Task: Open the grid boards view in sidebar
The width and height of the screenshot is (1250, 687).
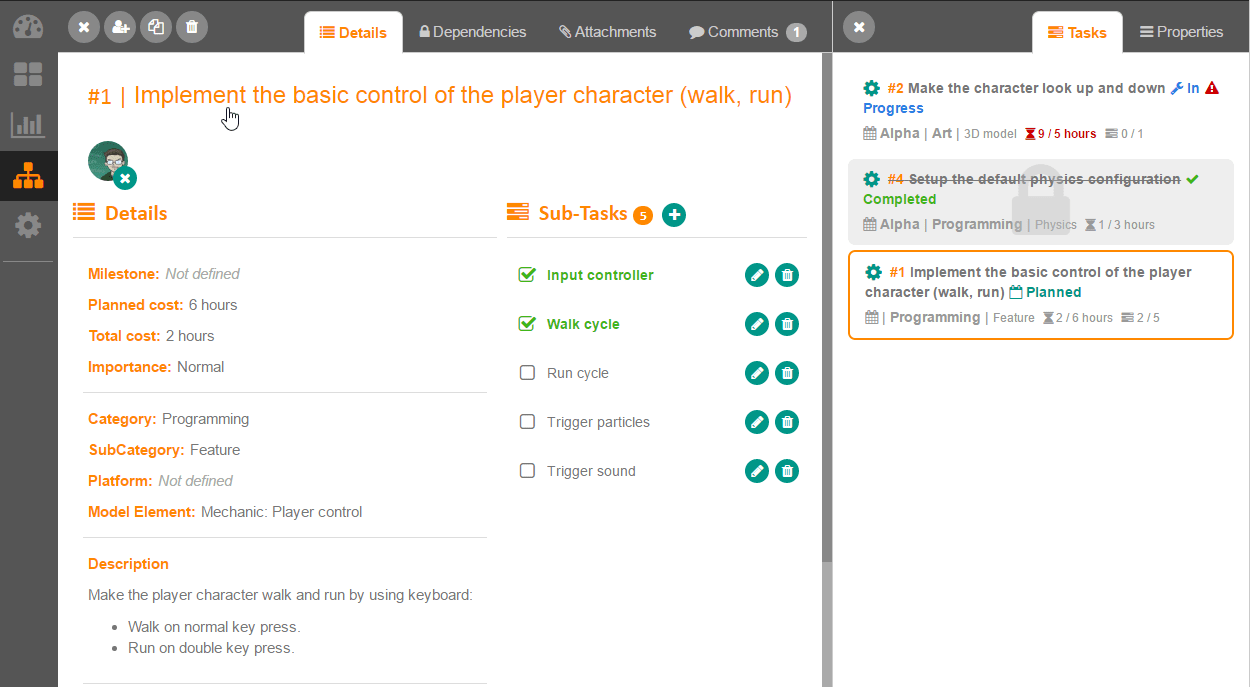Action: (28, 75)
